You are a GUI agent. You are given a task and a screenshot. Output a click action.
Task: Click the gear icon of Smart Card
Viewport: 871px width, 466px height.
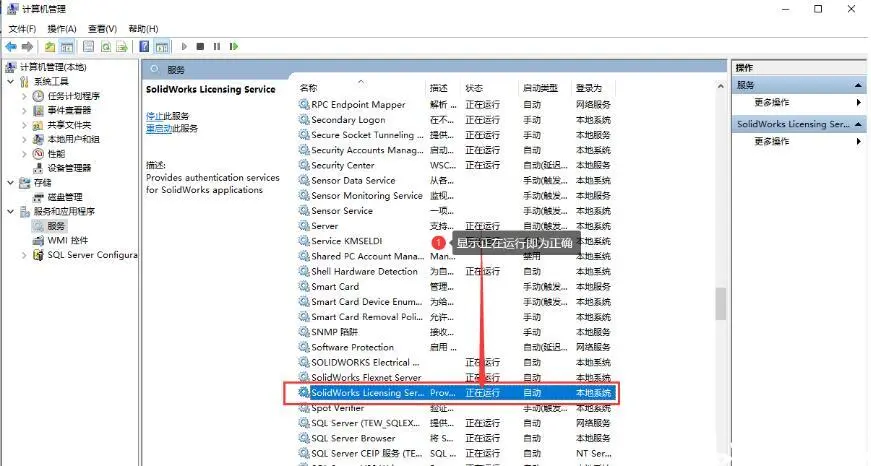click(304, 287)
